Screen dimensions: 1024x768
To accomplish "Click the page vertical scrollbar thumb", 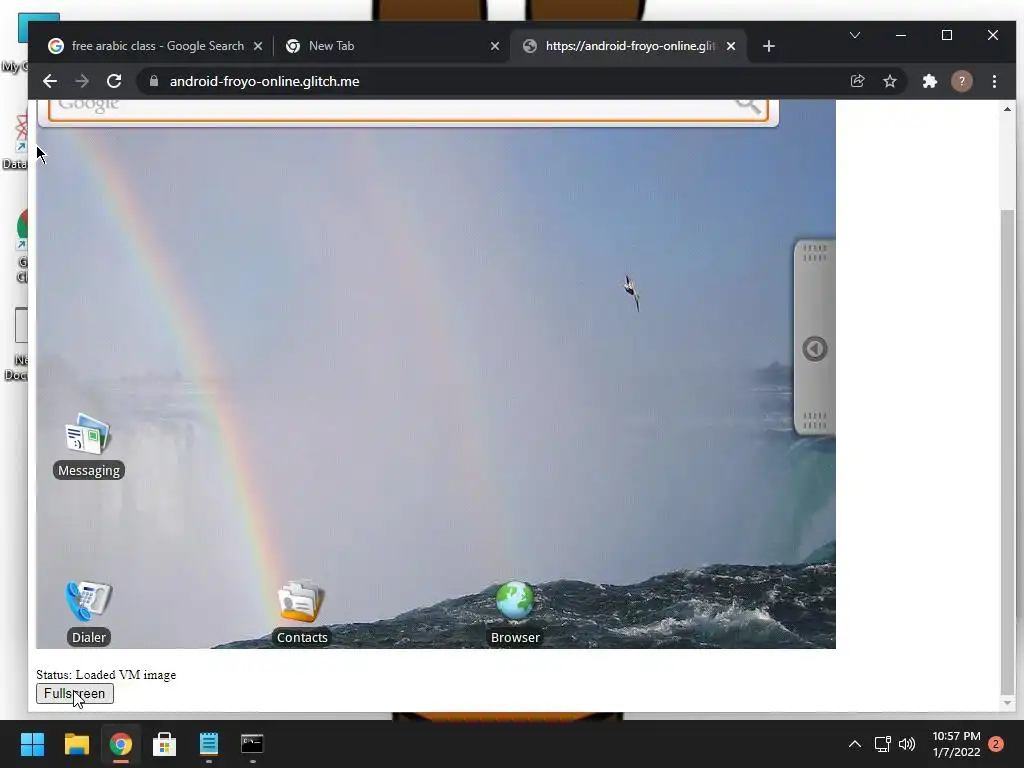I will (1007, 452).
